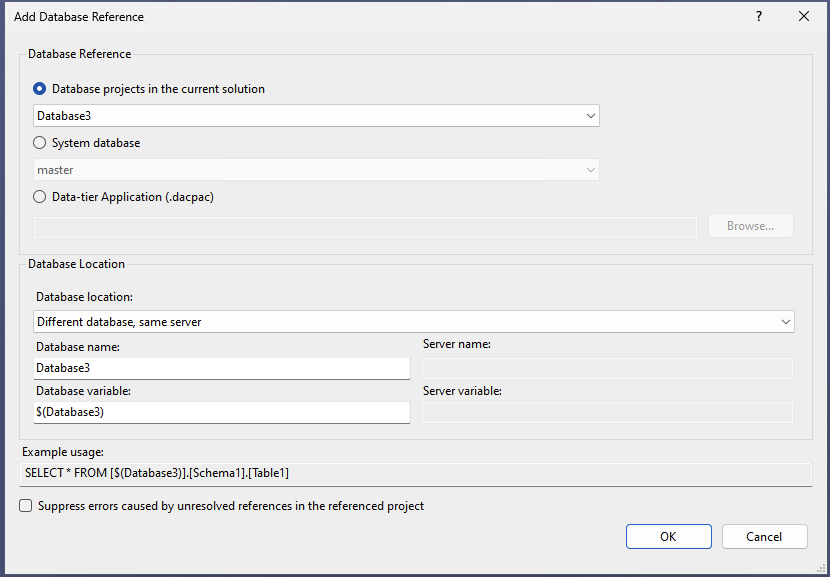Click the Server name field
This screenshot has height=577, width=830.
pos(606,368)
